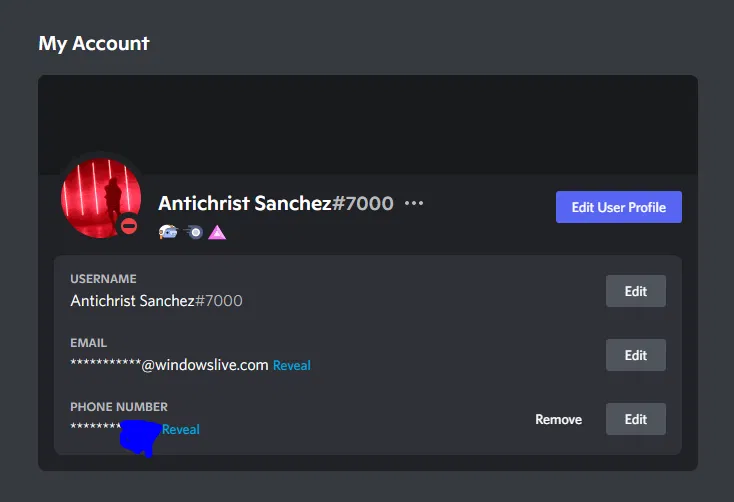The width and height of the screenshot is (734, 502).
Task: Open the three-dot menu beside Antichrist Sanchez#7000
Action: click(414, 203)
